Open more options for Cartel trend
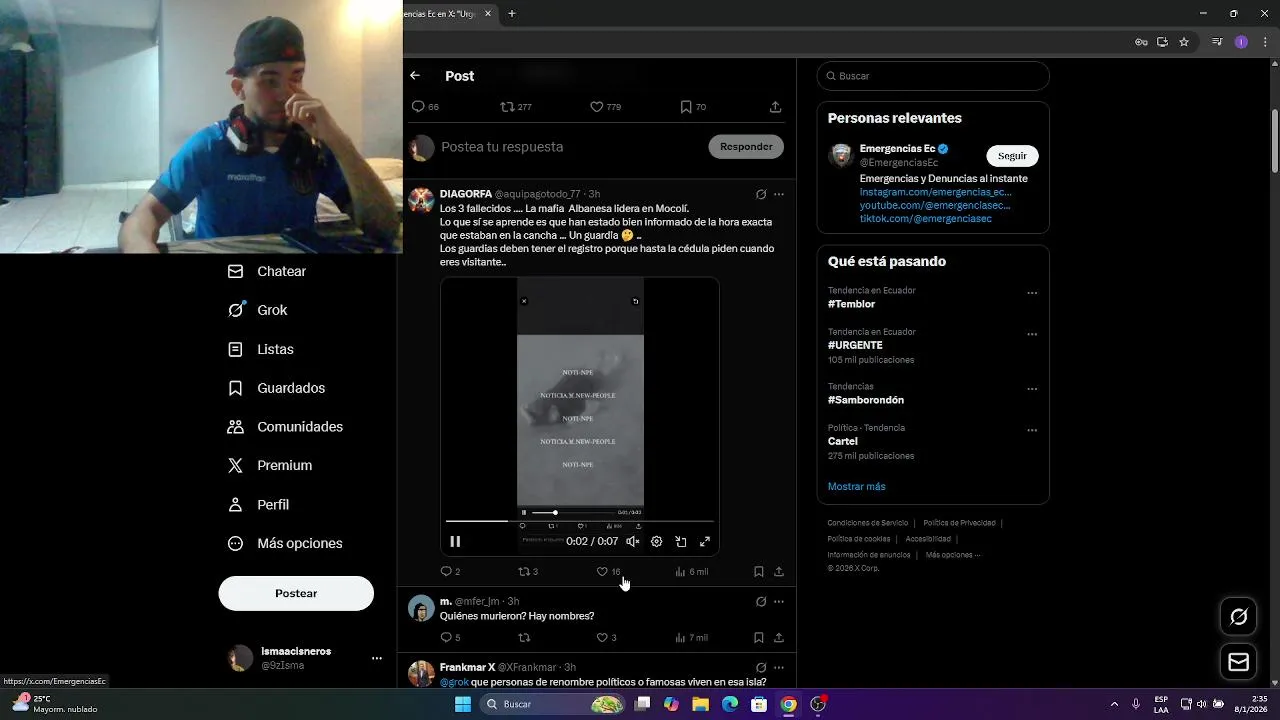1280x720 pixels. tap(1032, 430)
